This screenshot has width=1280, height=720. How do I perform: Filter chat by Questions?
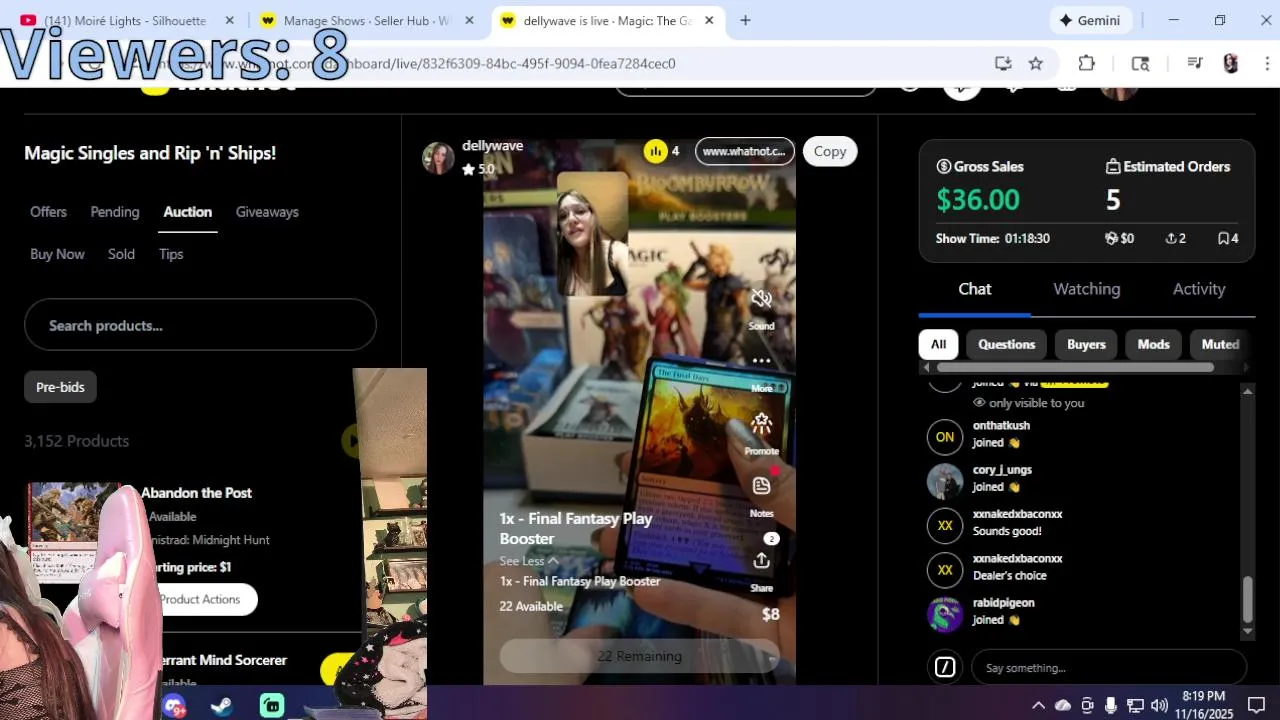1006,344
